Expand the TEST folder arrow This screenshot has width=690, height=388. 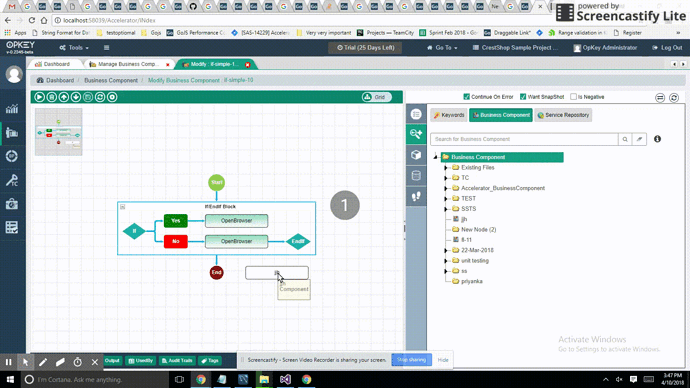click(x=445, y=198)
